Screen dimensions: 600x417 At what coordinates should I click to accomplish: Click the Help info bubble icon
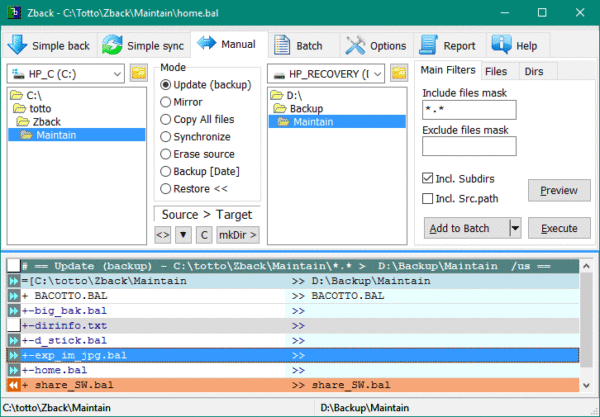point(501,44)
